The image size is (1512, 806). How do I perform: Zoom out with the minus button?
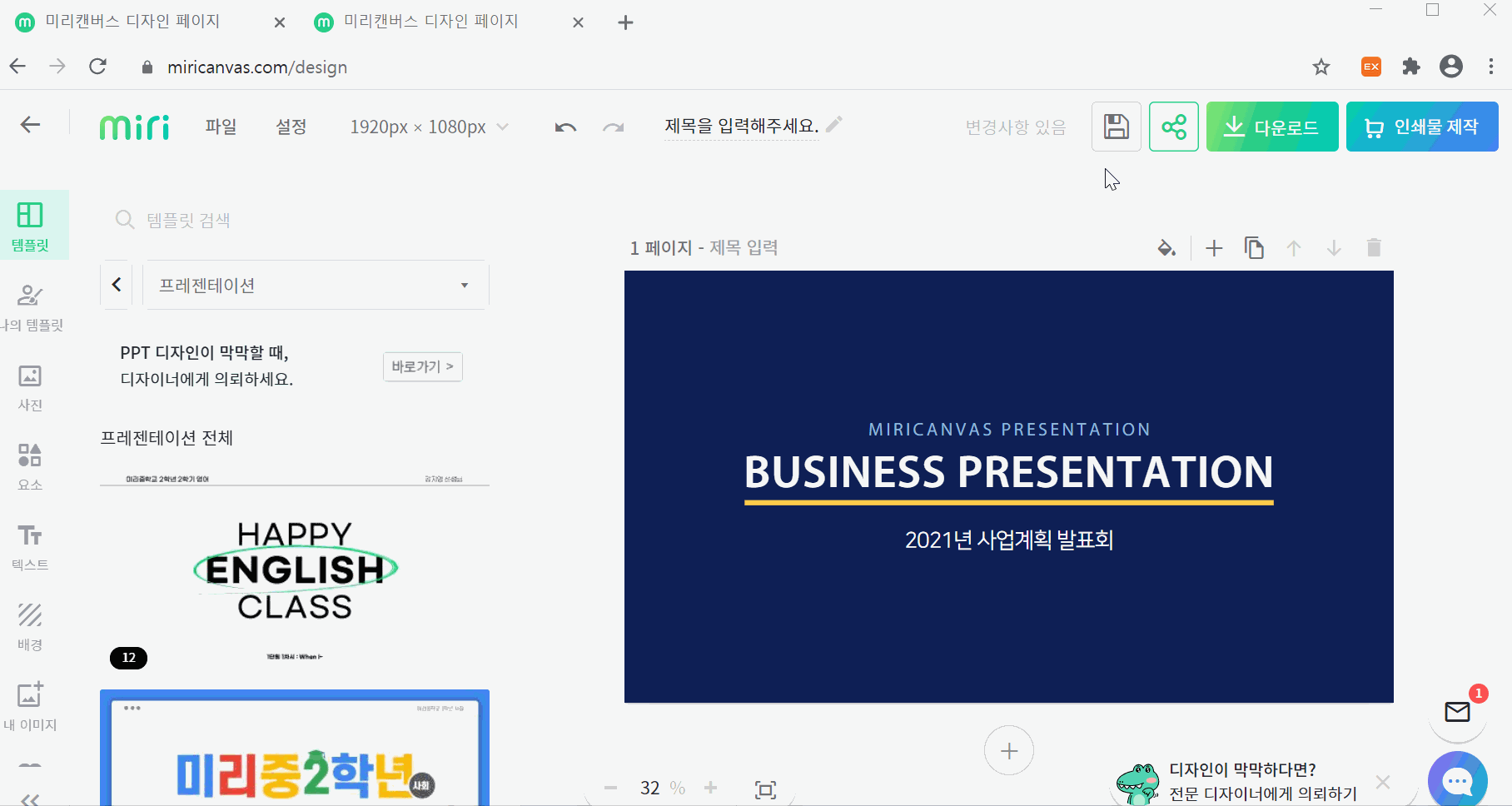coord(611,788)
